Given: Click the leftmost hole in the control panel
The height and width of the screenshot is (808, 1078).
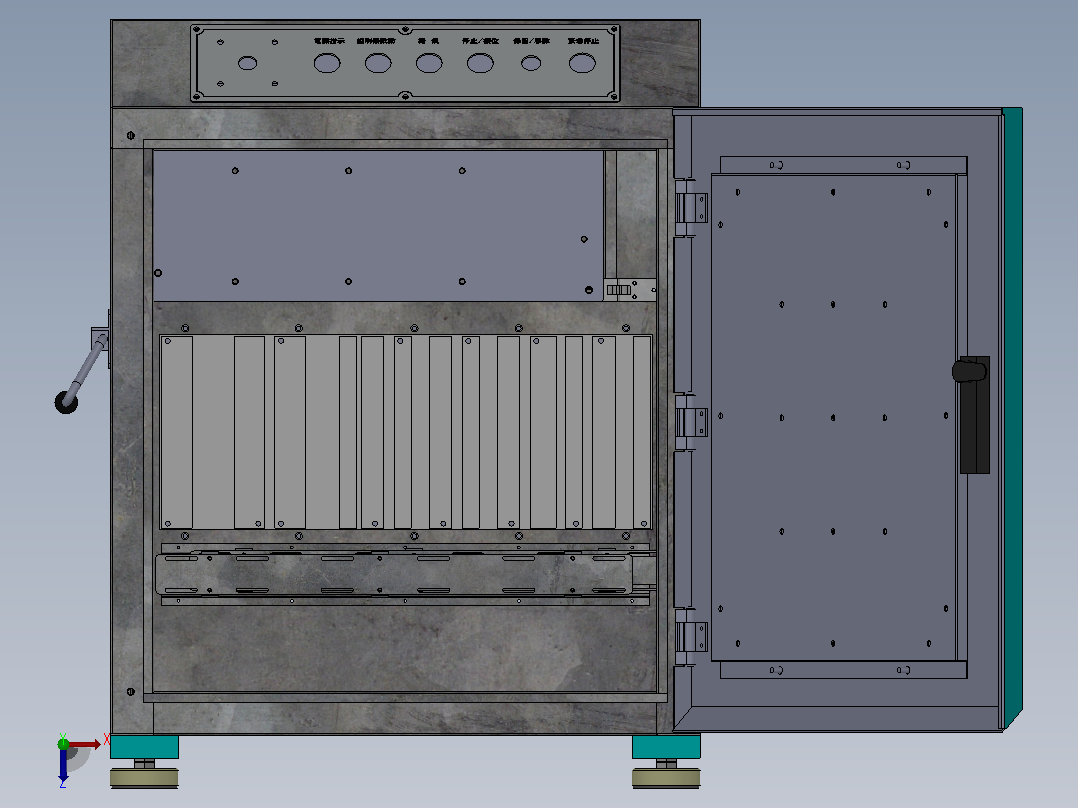Looking at the screenshot, I should point(248,63).
